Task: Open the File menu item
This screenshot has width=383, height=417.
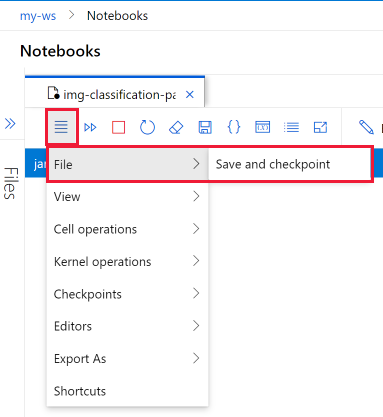Action: 127,164
